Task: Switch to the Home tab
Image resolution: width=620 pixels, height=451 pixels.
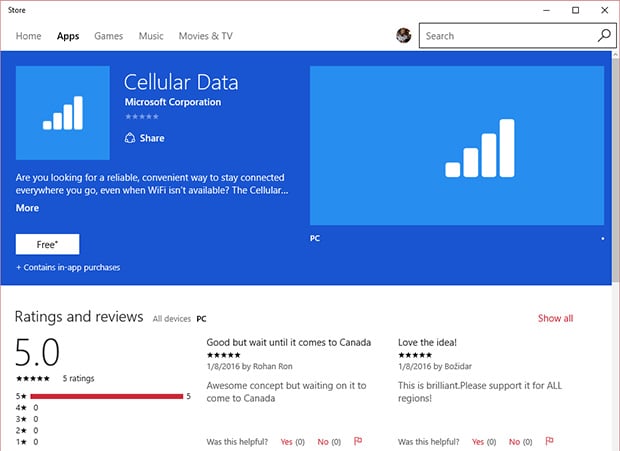Action: 28,36
